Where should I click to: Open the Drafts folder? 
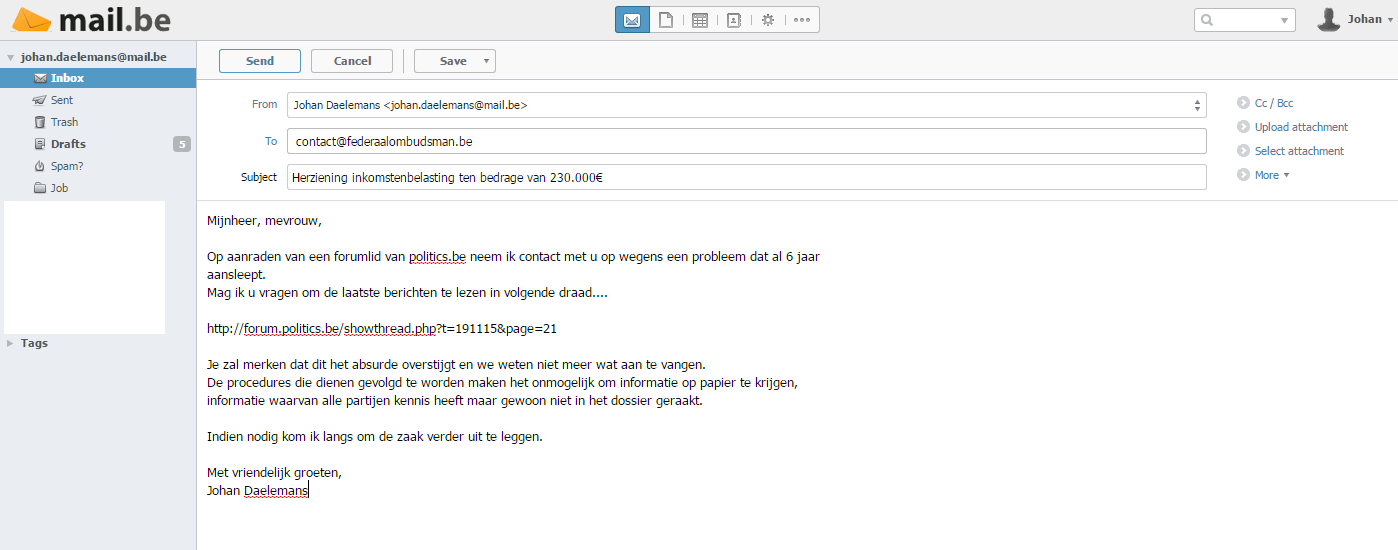point(68,144)
